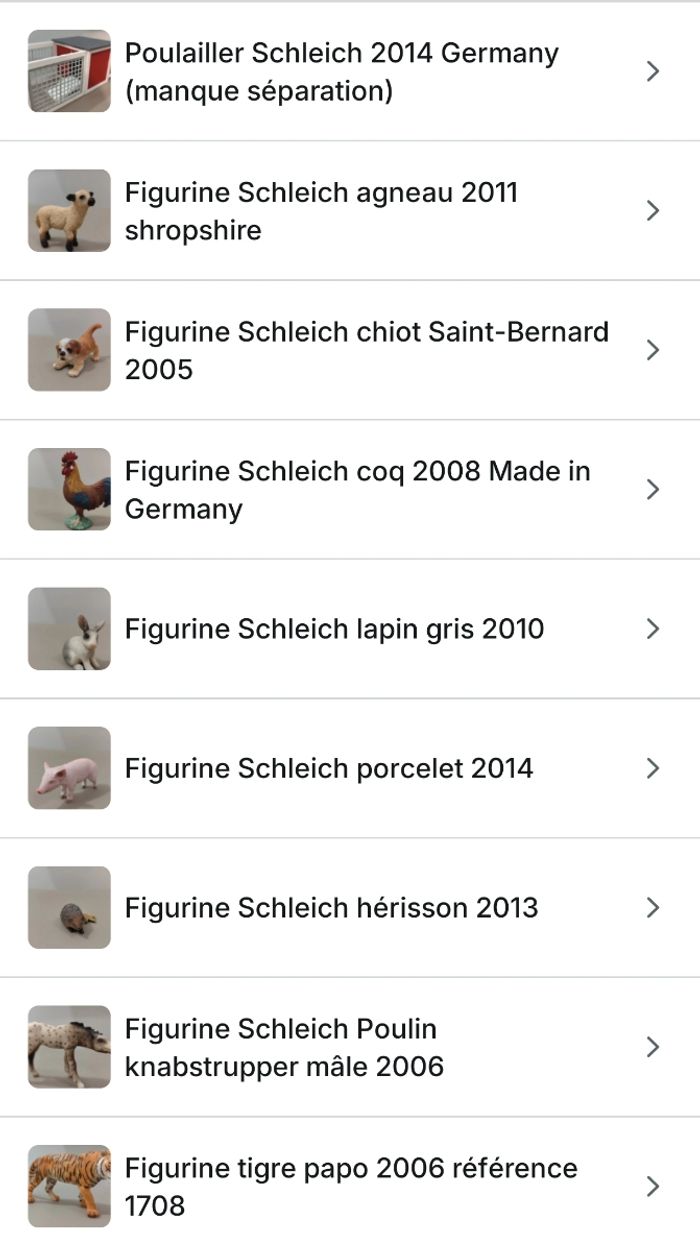Open the hedgehog figurine thumbnail

coord(69,908)
